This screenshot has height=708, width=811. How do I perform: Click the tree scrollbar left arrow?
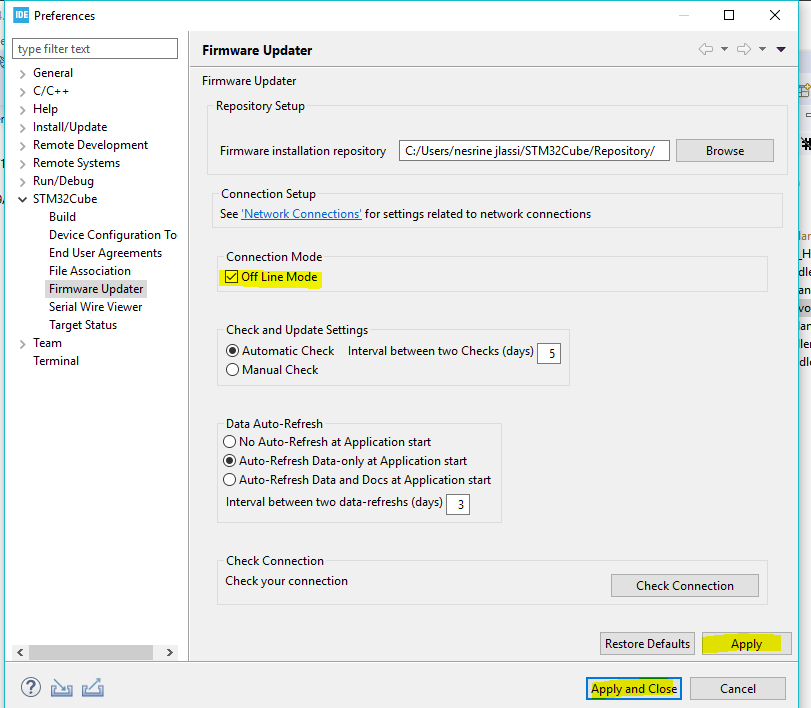click(20, 652)
